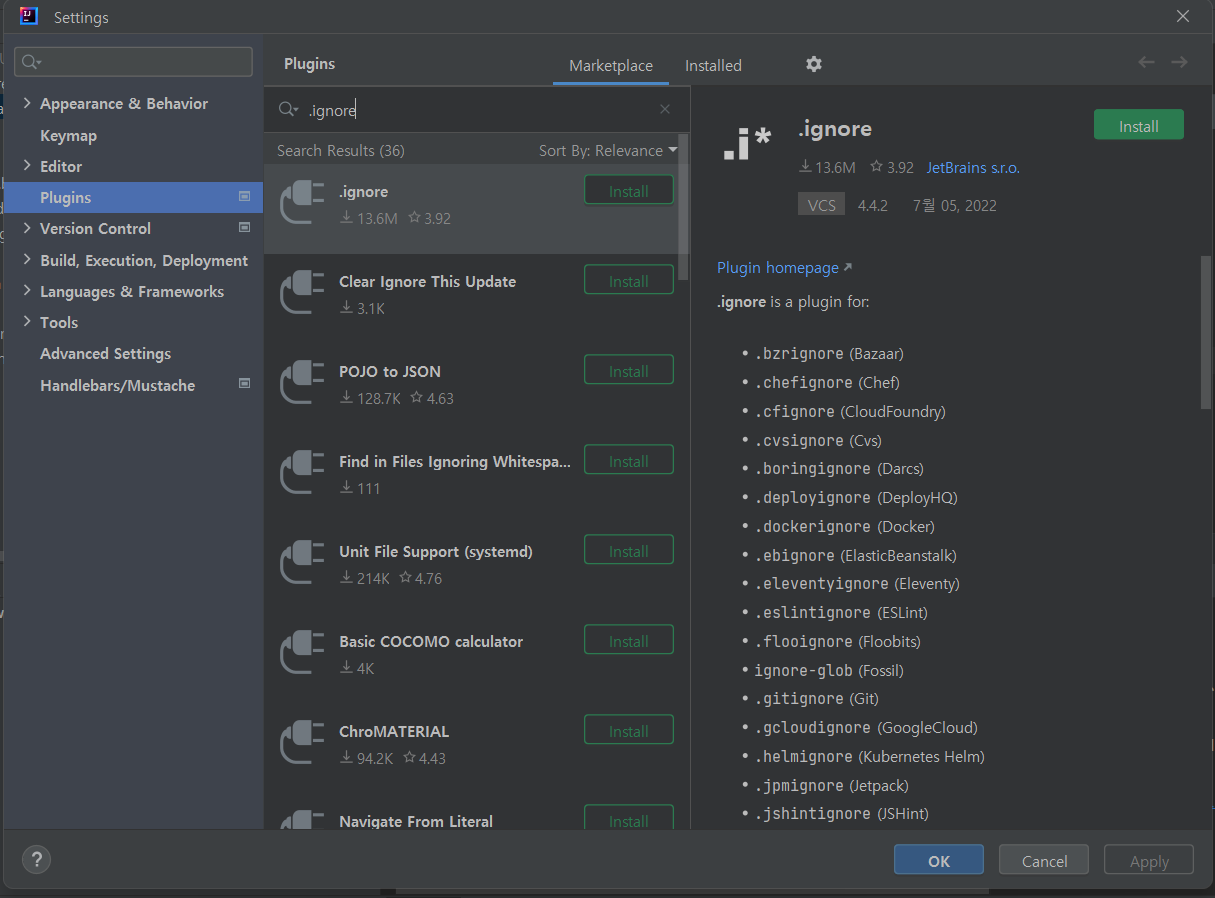
Task: Expand Build, Execution, Deployment node
Action: coord(27,260)
